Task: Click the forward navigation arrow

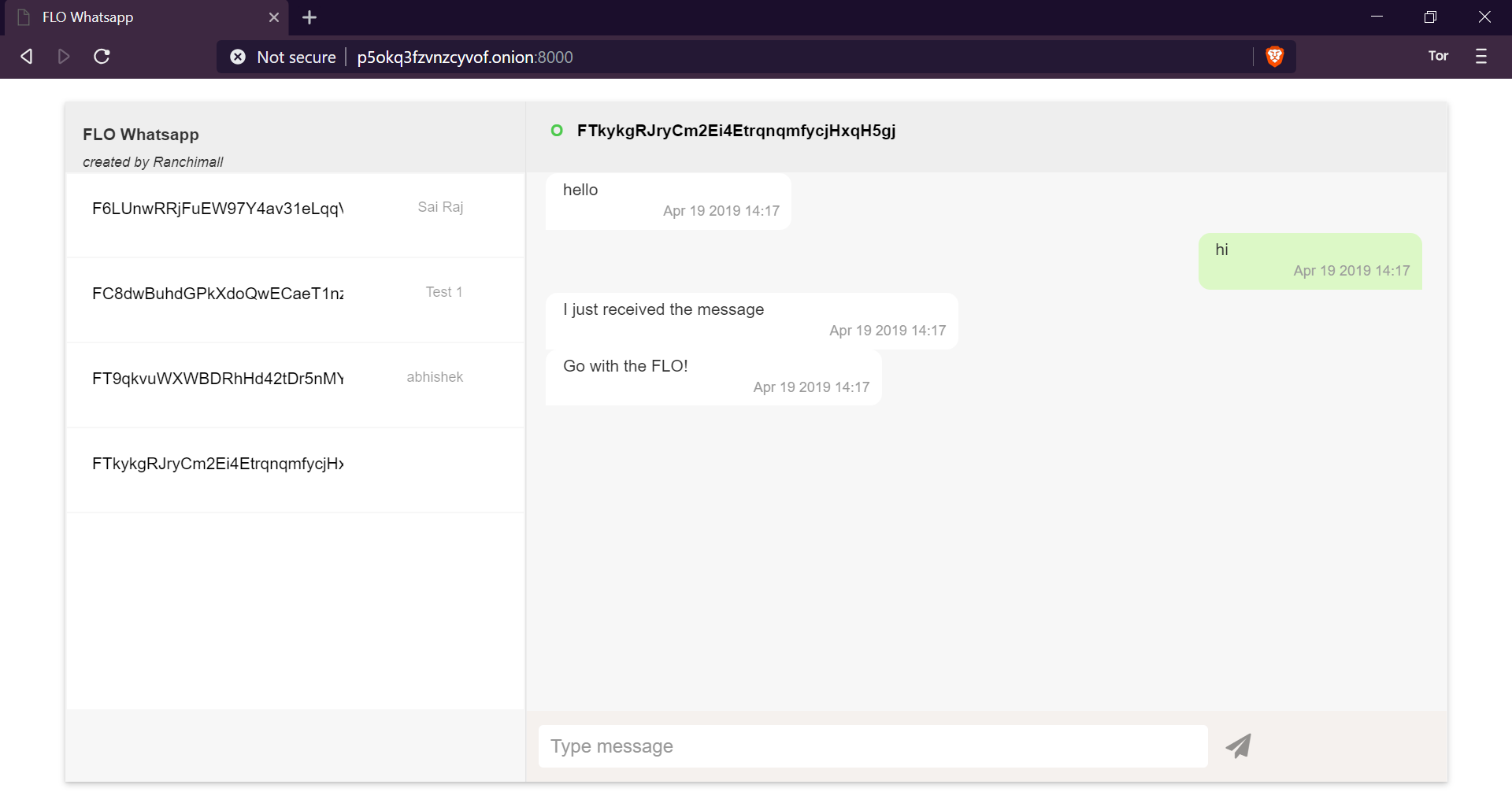Action: [64, 56]
